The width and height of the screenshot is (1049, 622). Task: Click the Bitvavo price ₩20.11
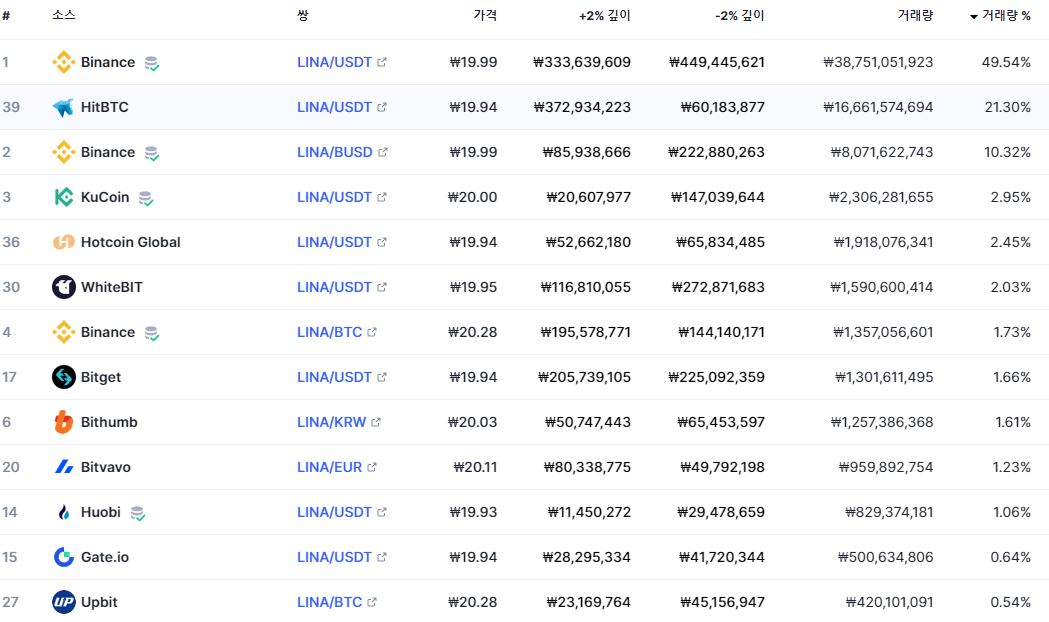pos(476,467)
